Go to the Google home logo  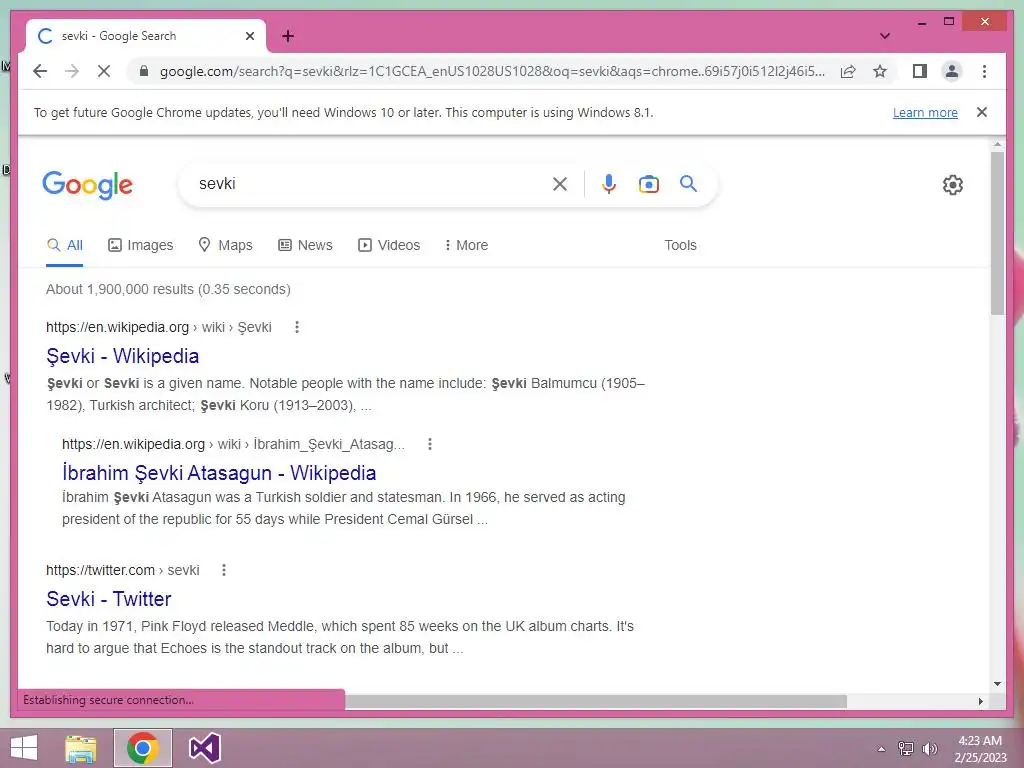point(88,185)
